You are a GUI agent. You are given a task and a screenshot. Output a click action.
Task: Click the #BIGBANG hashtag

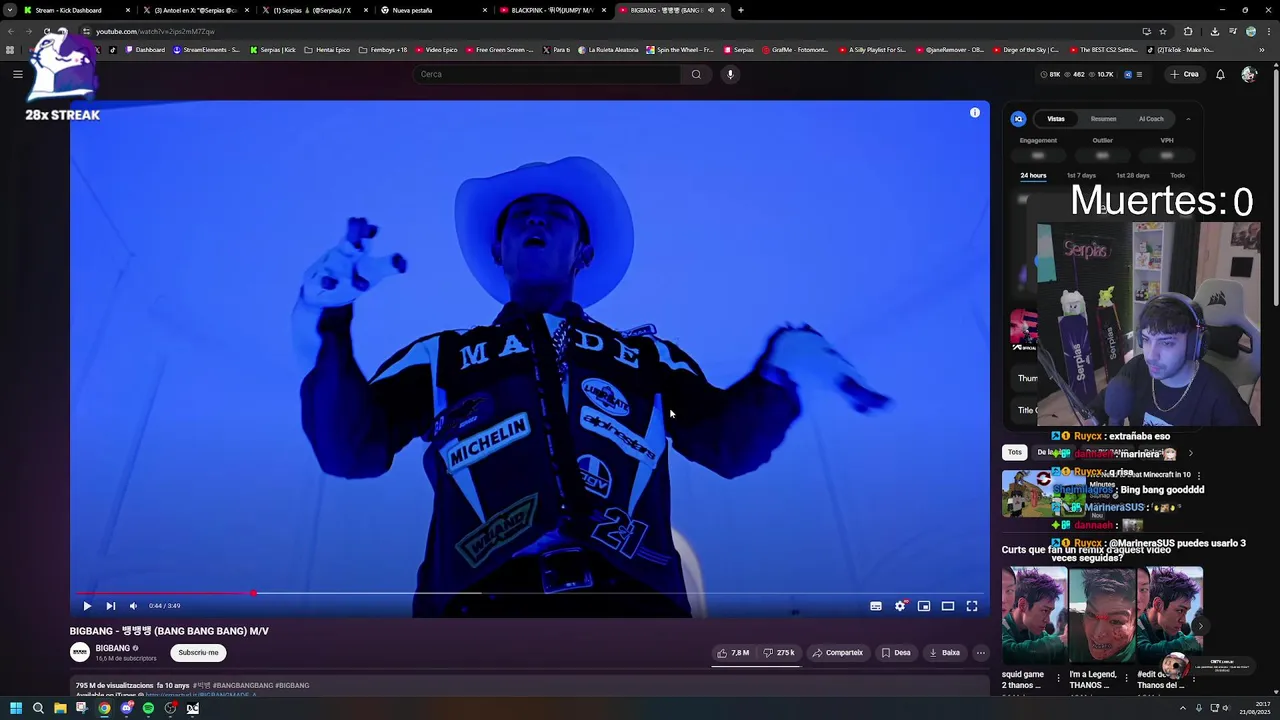click(292, 686)
